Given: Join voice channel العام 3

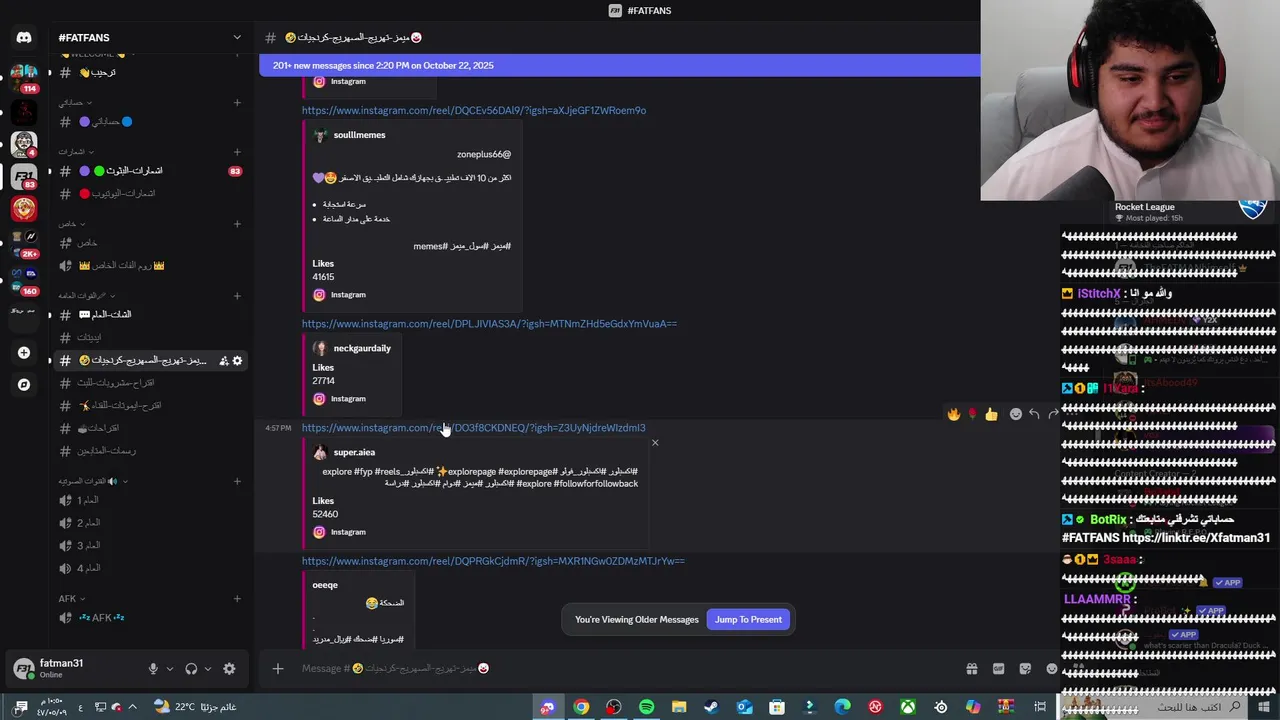Looking at the screenshot, I should (x=150, y=545).
